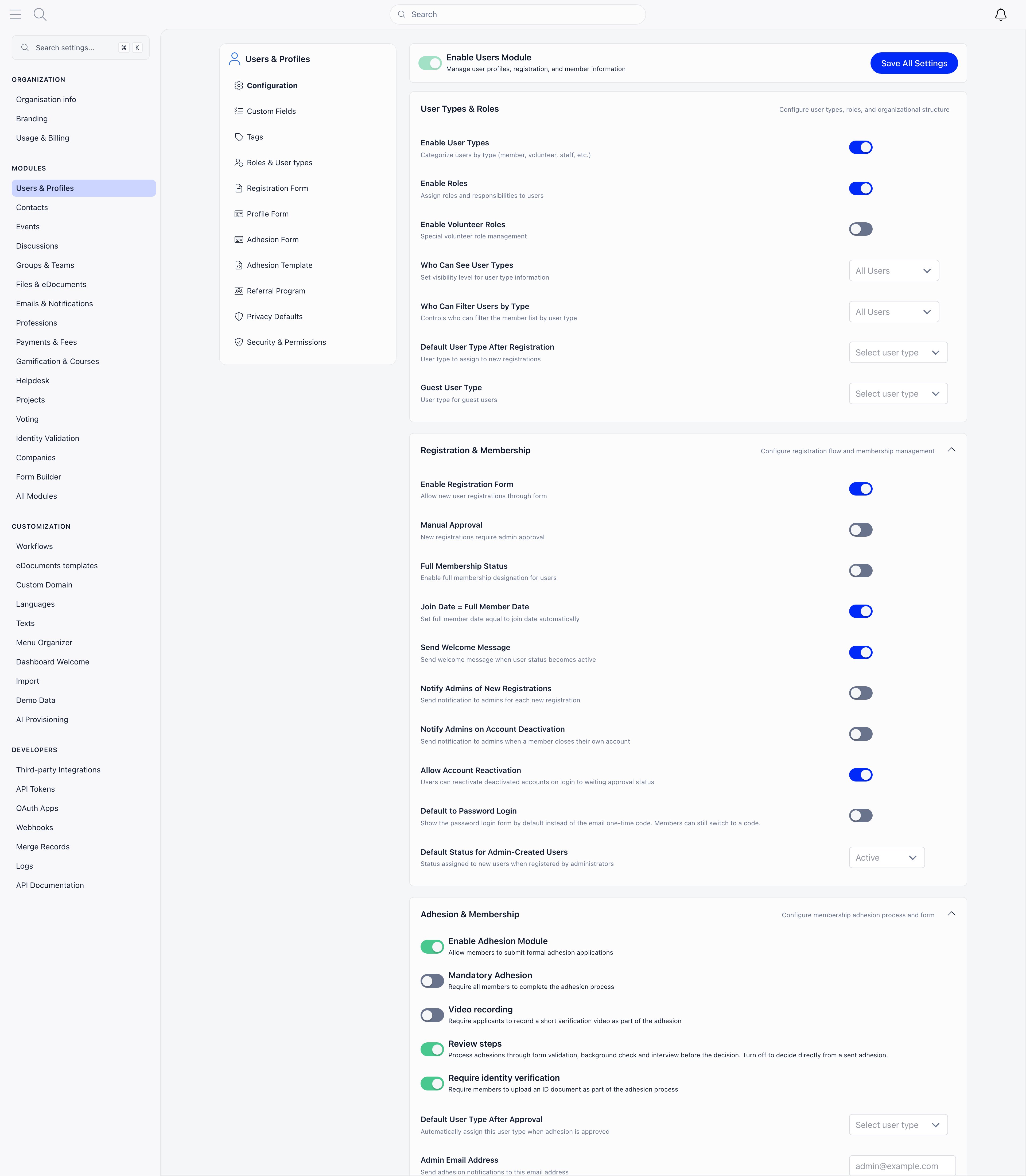Click the Roles & User types icon
Viewport: 1026px width, 1176px height.
pos(239,163)
